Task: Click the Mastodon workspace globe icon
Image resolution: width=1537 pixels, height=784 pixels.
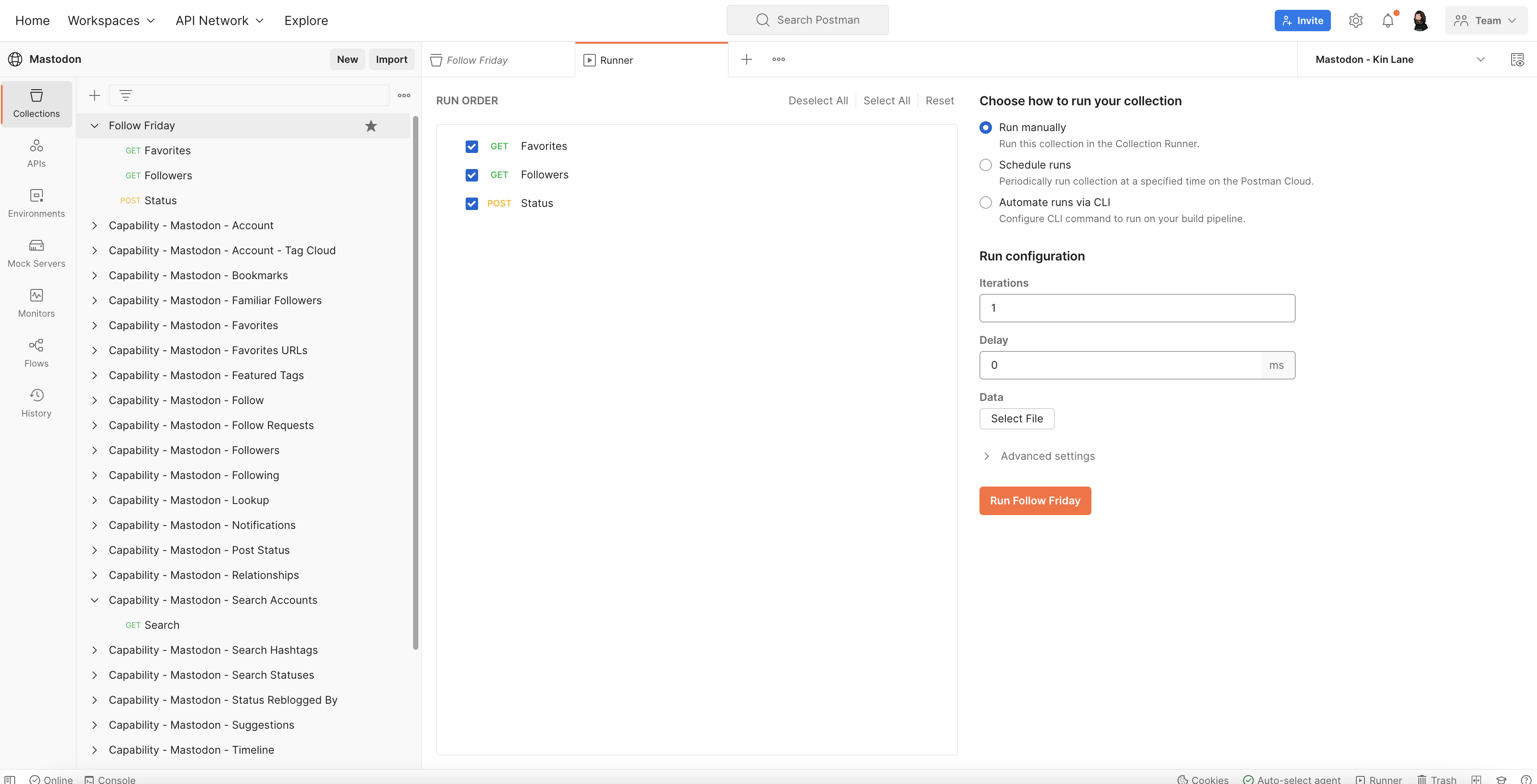Action: coord(15,59)
